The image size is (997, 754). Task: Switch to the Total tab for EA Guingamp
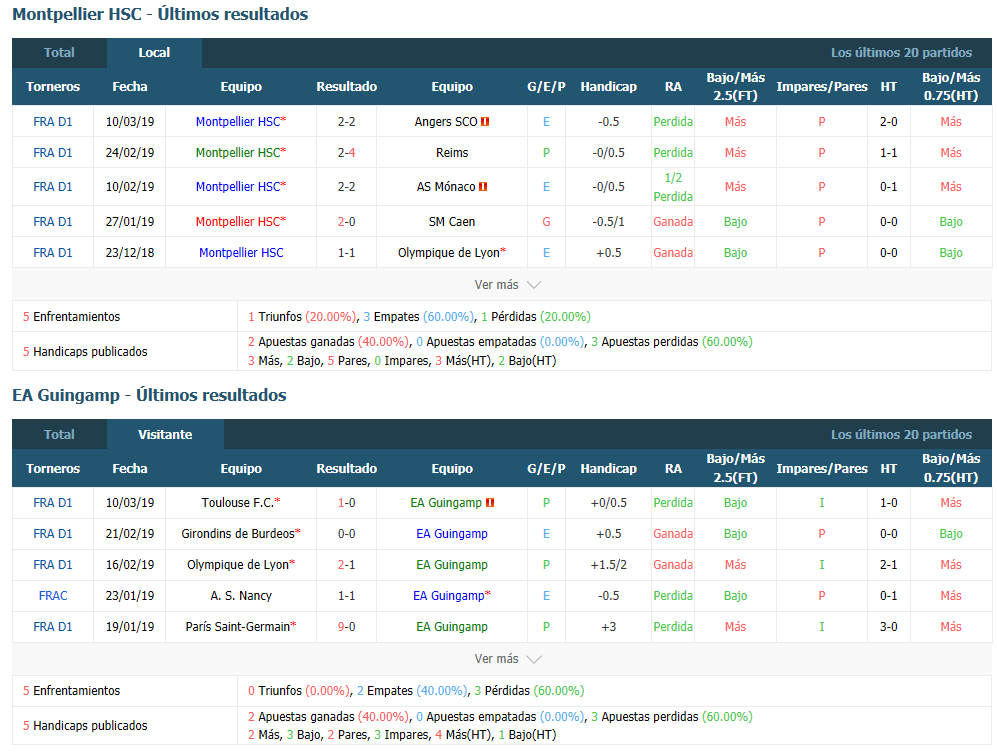click(x=59, y=434)
